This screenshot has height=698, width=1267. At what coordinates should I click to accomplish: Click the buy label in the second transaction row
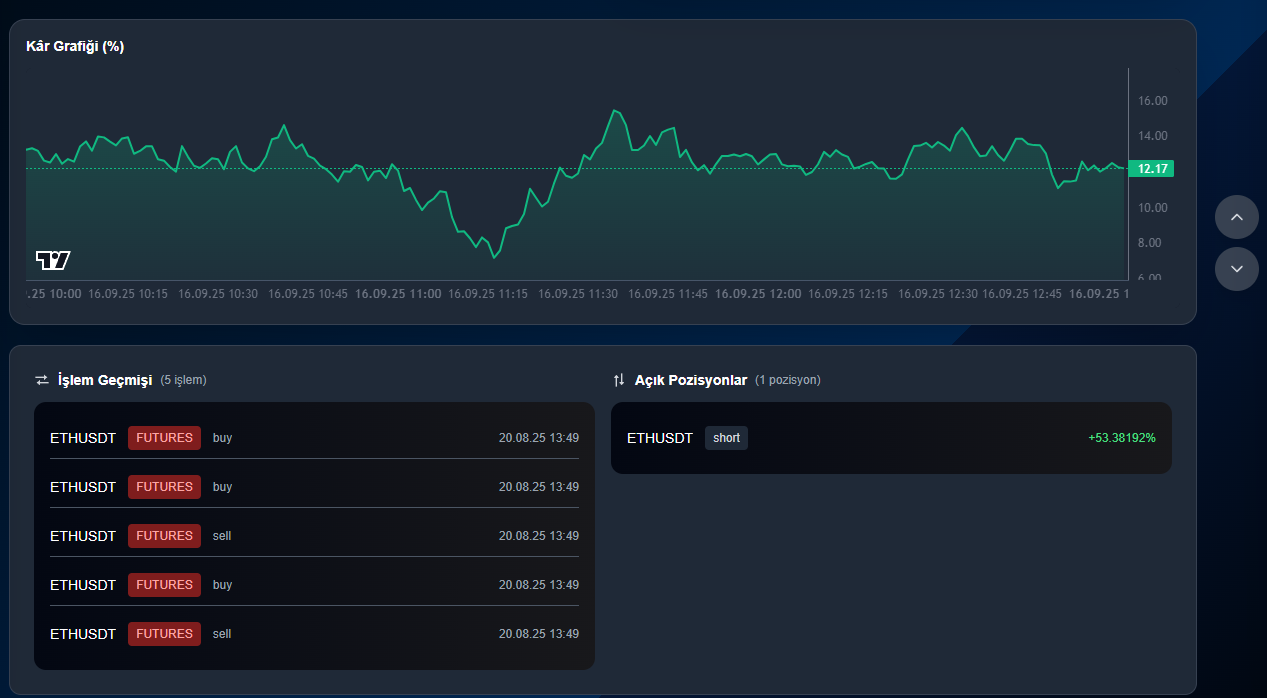coord(222,487)
